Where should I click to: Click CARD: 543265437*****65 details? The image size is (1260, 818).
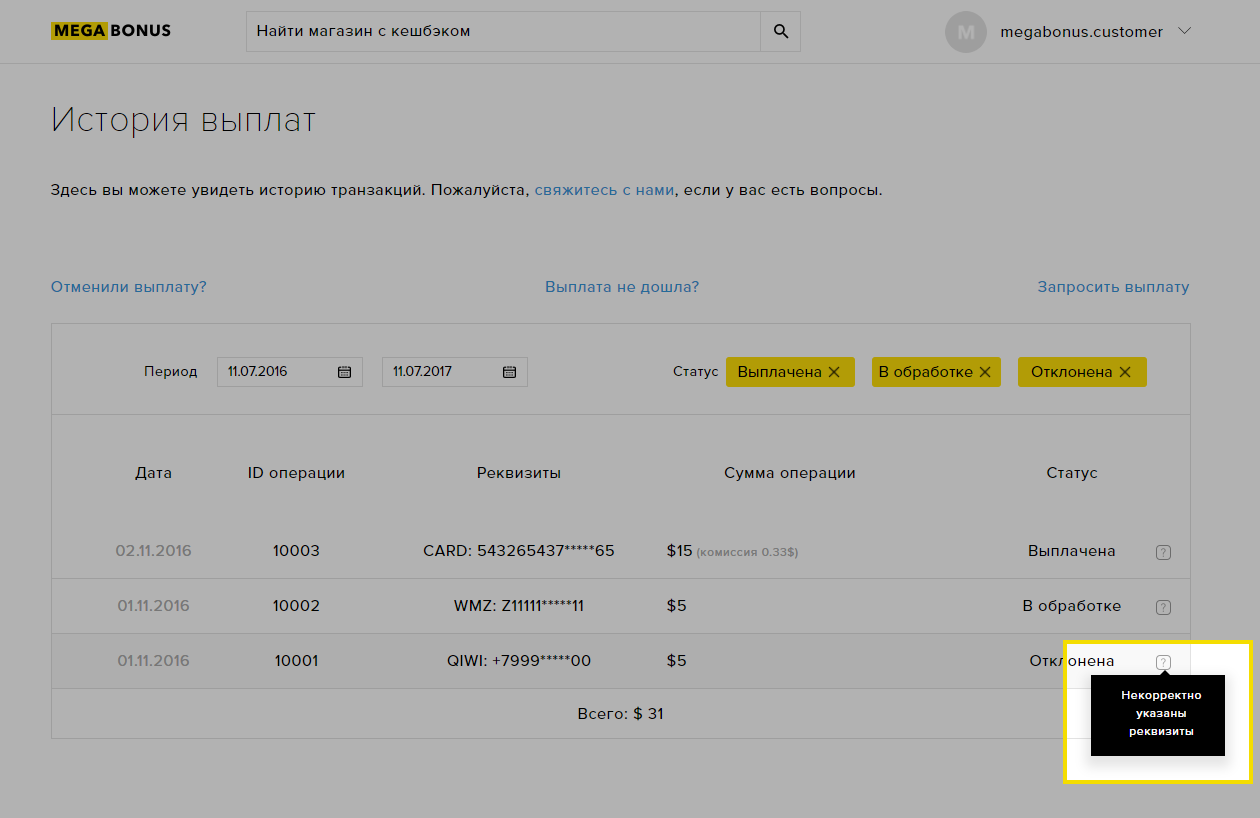coord(519,551)
